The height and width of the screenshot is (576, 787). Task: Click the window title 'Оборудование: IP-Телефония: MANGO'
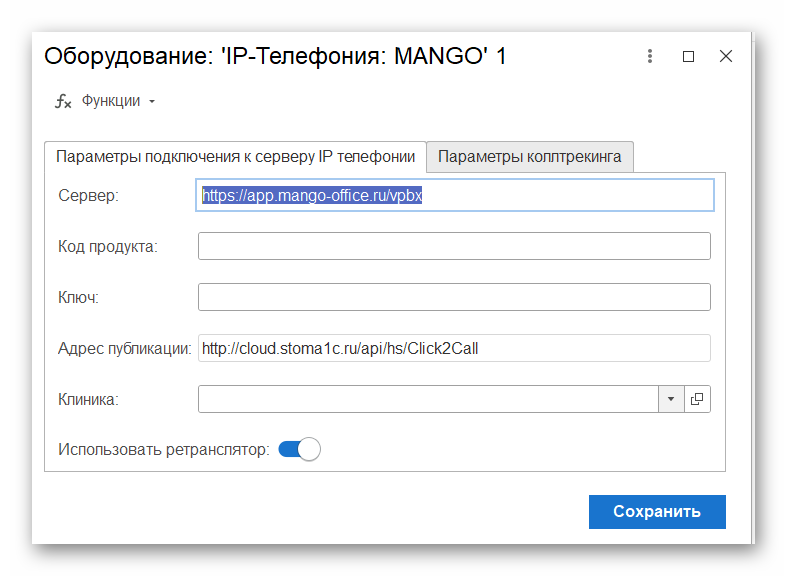[275, 56]
